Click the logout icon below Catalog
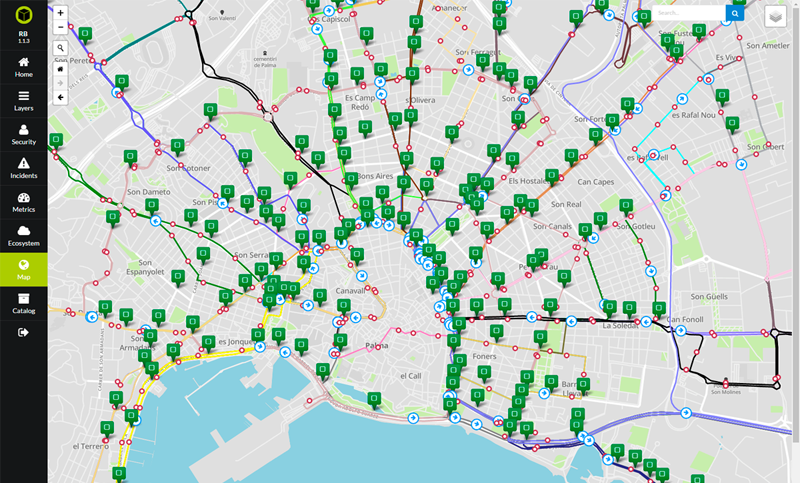Viewport: 800px width, 483px height. (x=23, y=333)
